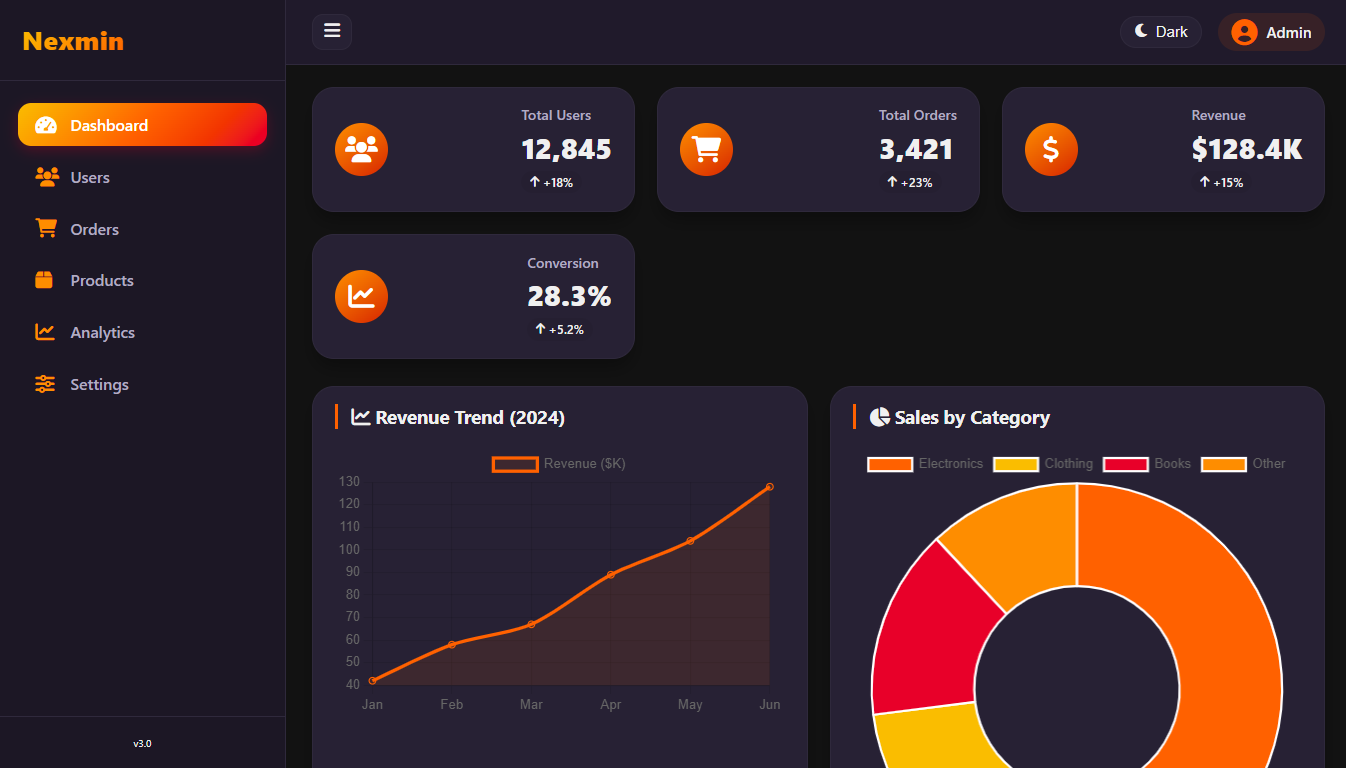This screenshot has width=1346, height=768.
Task: Click the Total Users label
Action: (556, 116)
